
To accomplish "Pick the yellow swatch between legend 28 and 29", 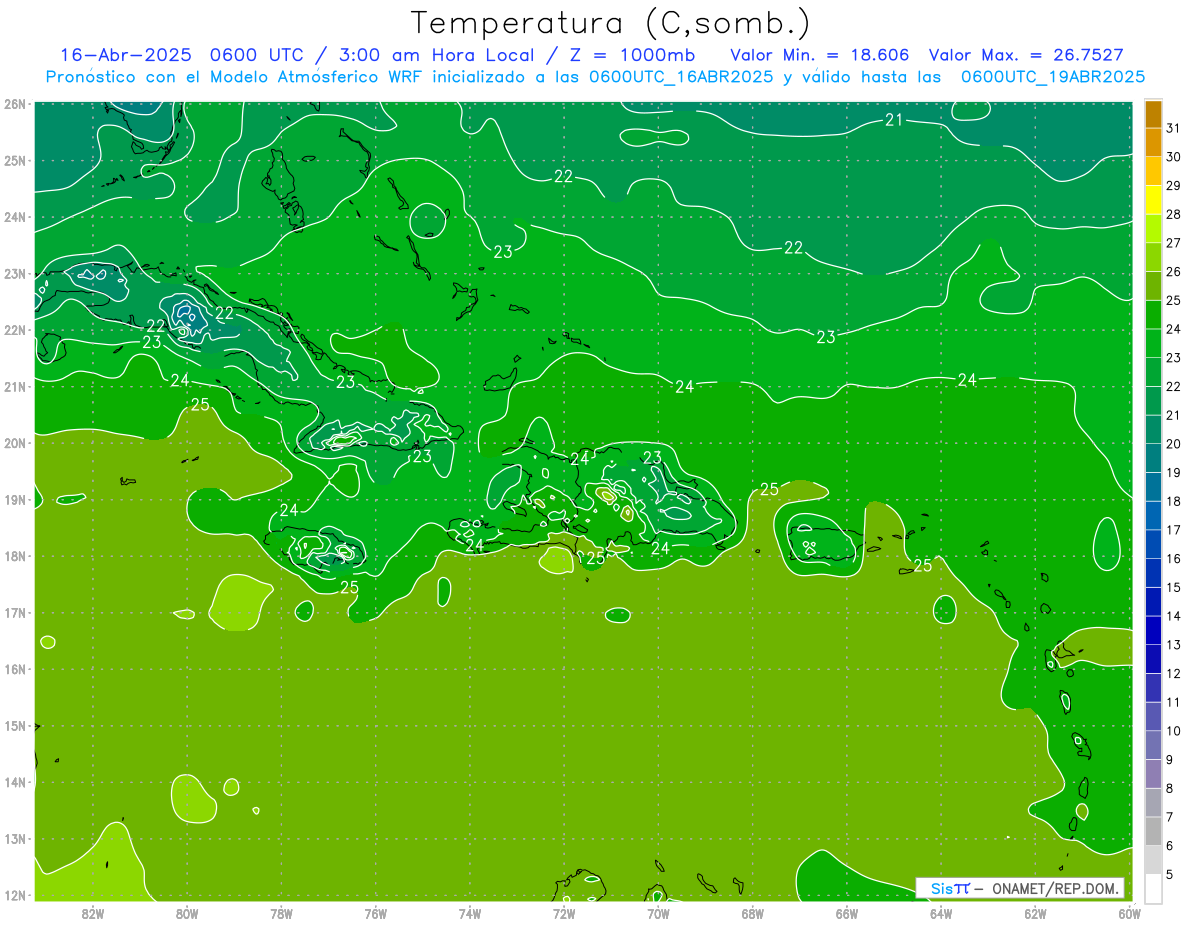I will [x=1154, y=200].
